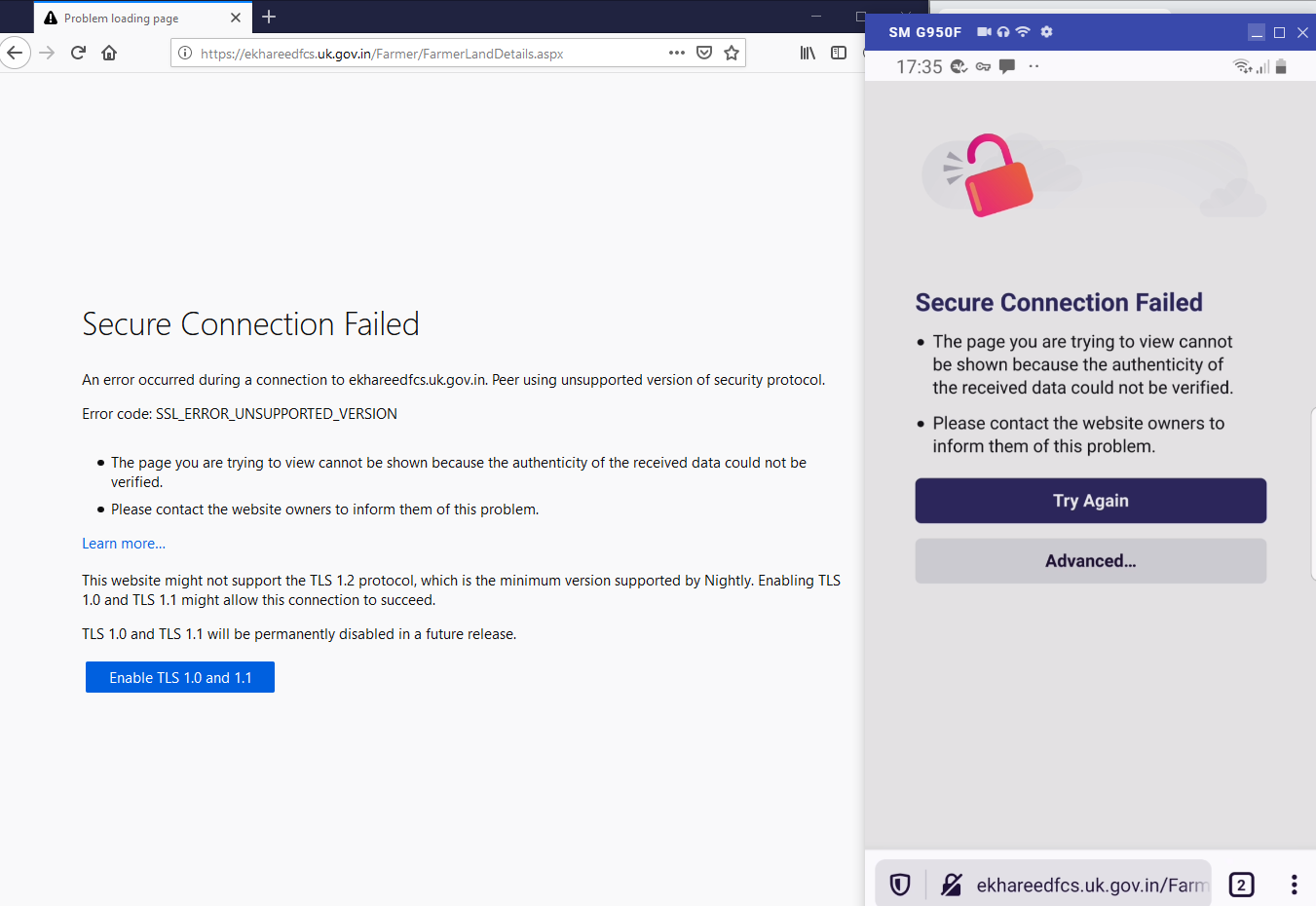Click the content blocking shield near the address bar
The image size is (1316, 906).
704,53
